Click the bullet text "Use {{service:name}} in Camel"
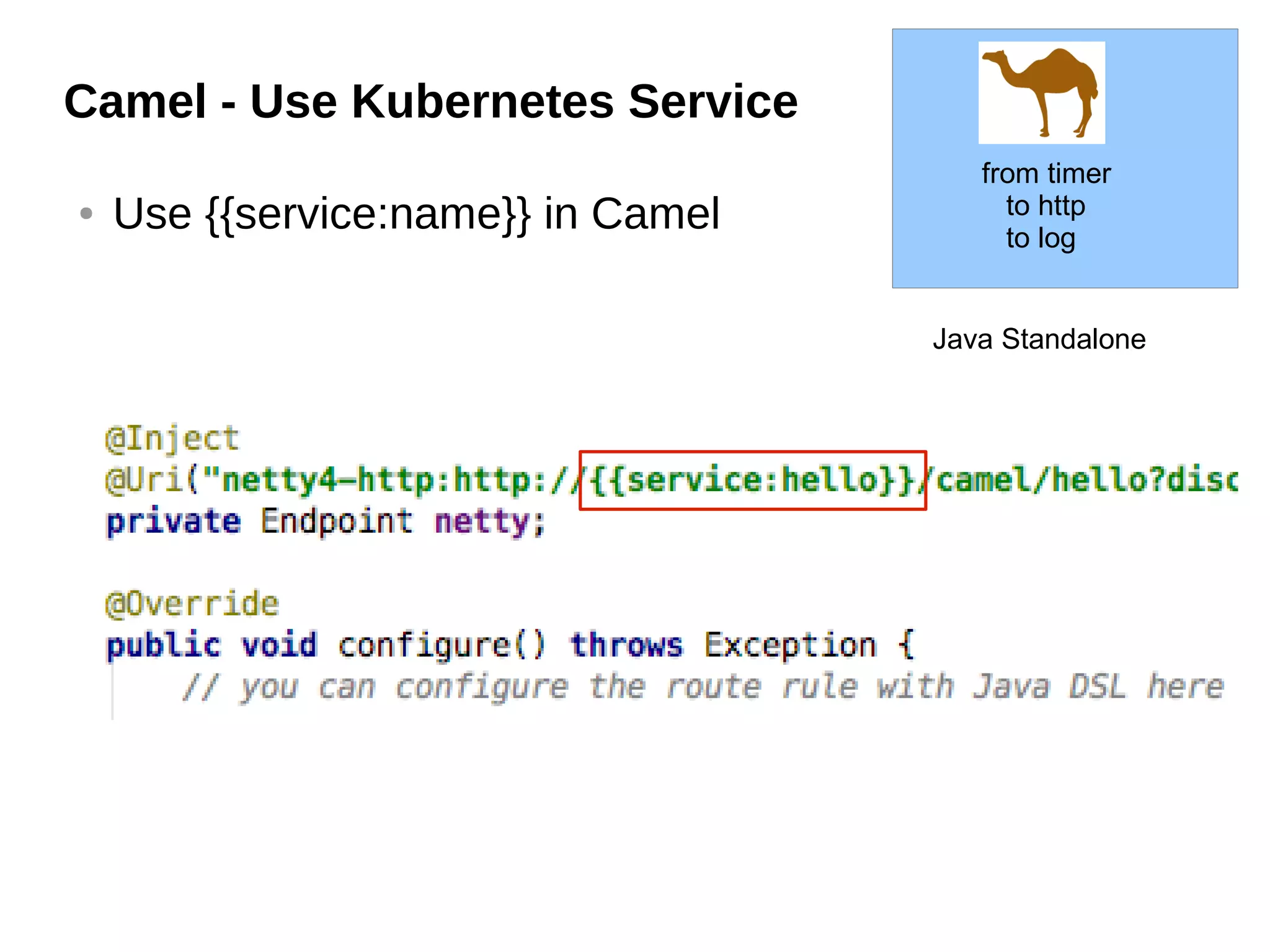 [416, 214]
